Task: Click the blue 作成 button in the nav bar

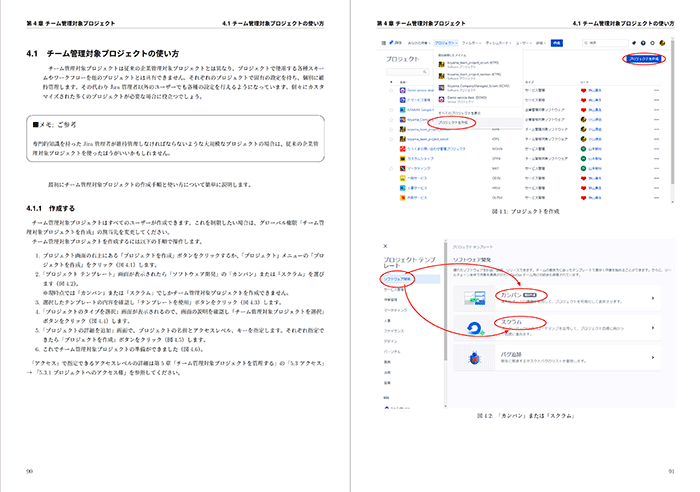Action: tap(556, 43)
